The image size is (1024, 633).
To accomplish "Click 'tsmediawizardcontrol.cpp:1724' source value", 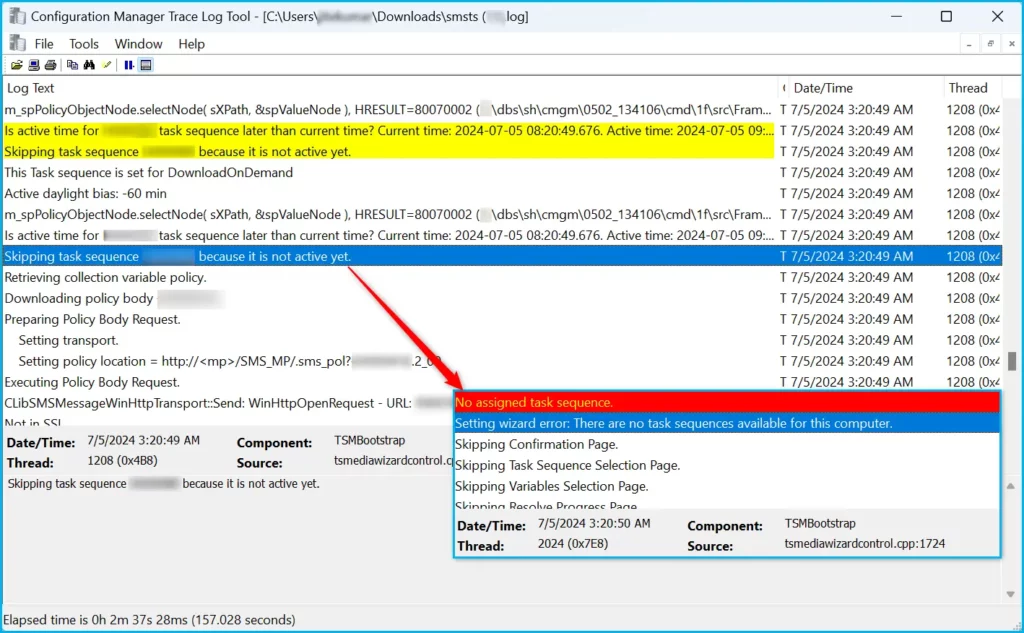I will tap(865, 544).
